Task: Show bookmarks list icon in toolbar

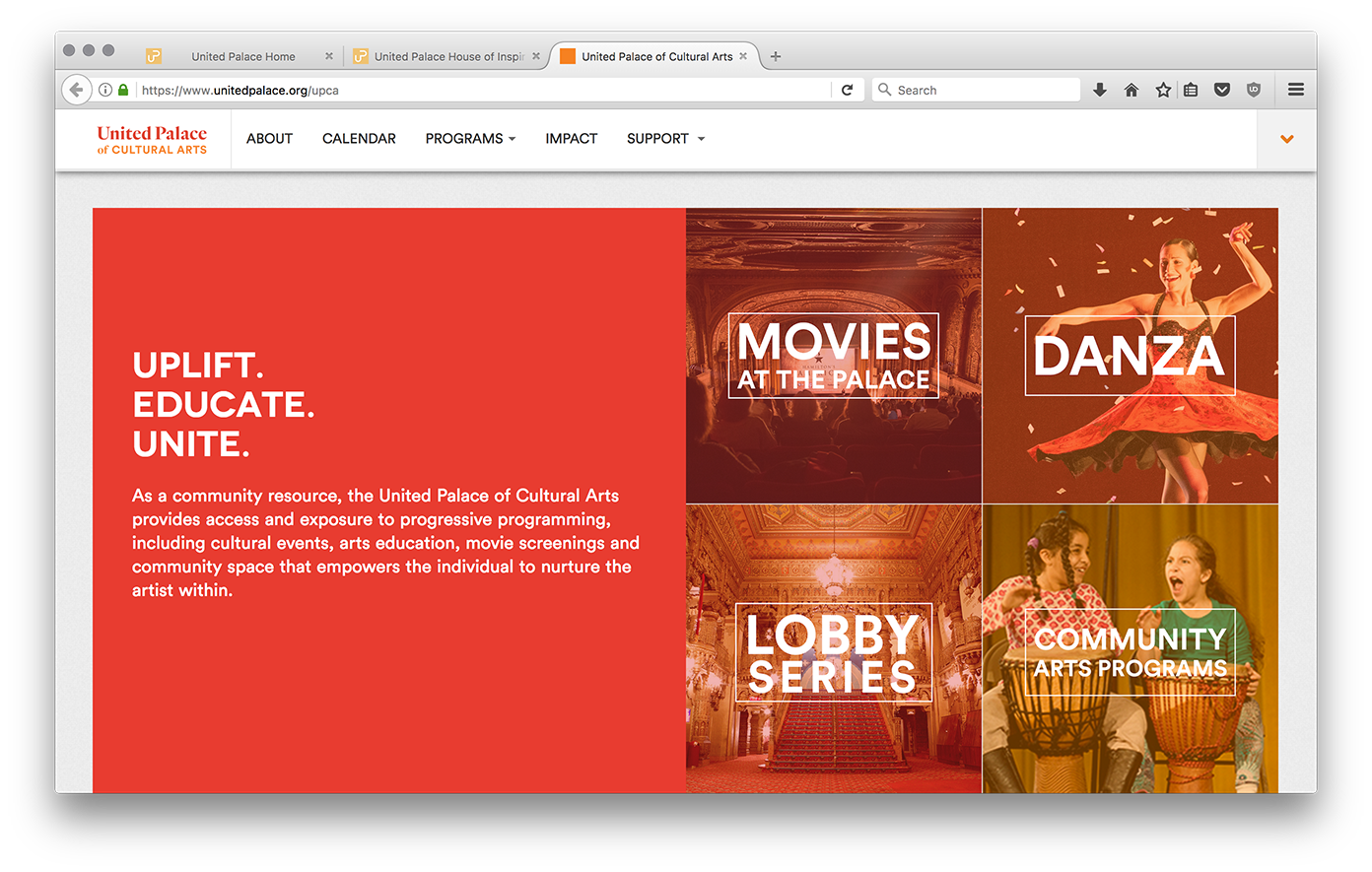Action: pos(1191,90)
